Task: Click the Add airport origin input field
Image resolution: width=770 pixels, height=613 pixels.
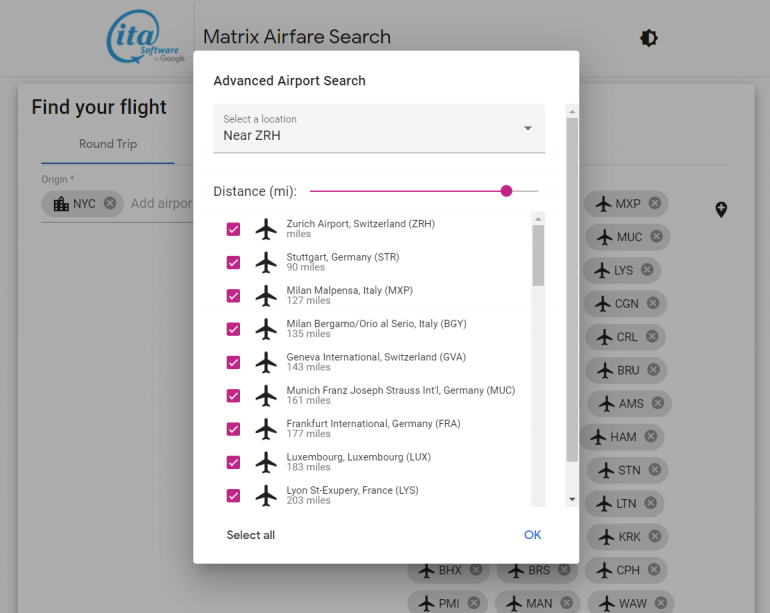Action: point(161,203)
